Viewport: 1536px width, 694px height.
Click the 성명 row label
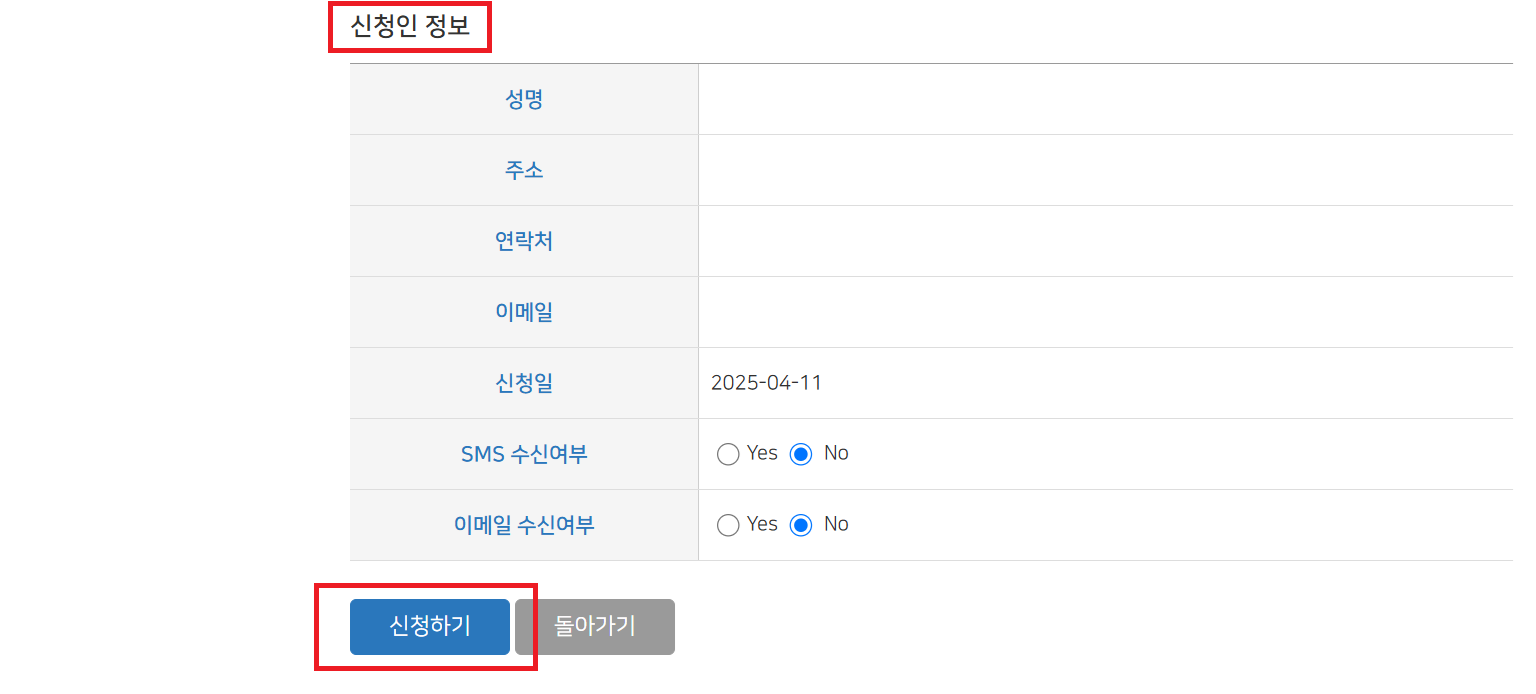524,98
